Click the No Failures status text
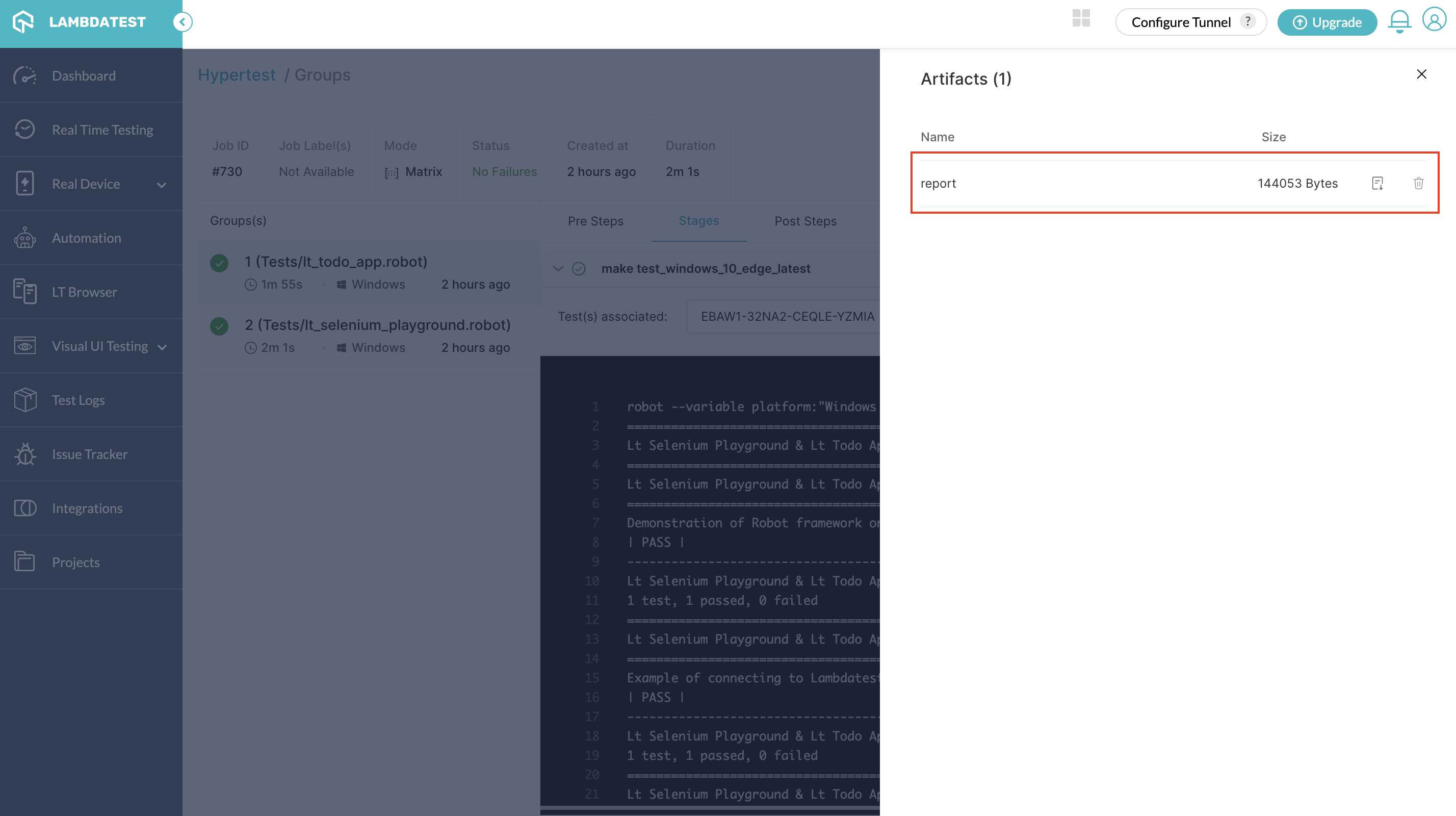Image resolution: width=1456 pixels, height=816 pixels. [x=504, y=171]
